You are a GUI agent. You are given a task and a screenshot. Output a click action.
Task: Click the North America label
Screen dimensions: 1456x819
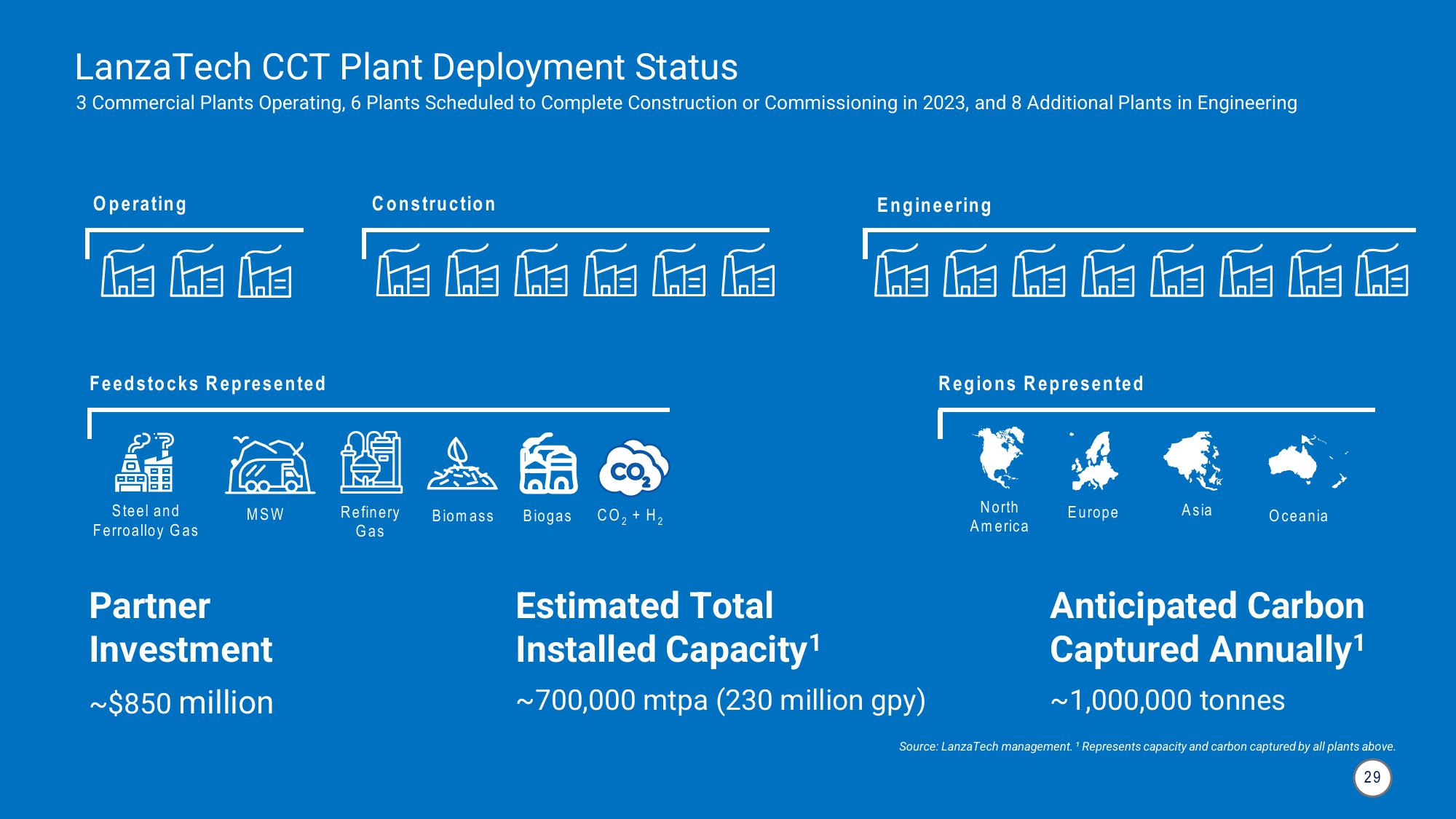click(x=1000, y=517)
